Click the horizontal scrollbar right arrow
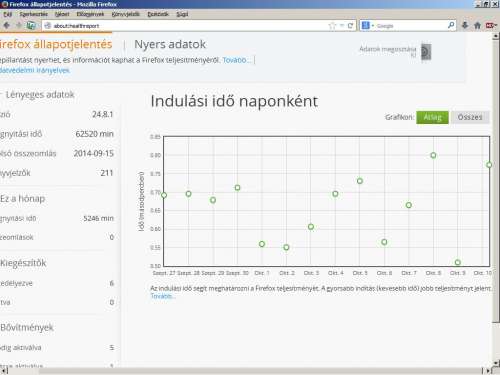This screenshot has height=375, width=500. (x=488, y=371)
